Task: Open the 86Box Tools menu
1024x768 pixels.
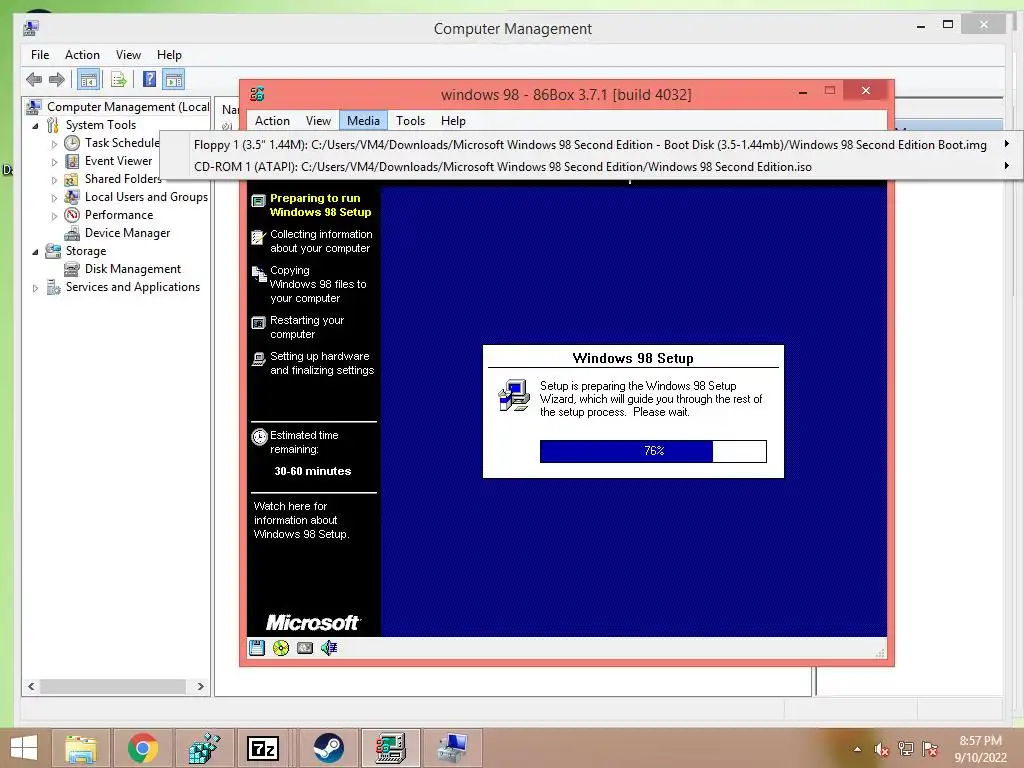Action: coord(410,121)
